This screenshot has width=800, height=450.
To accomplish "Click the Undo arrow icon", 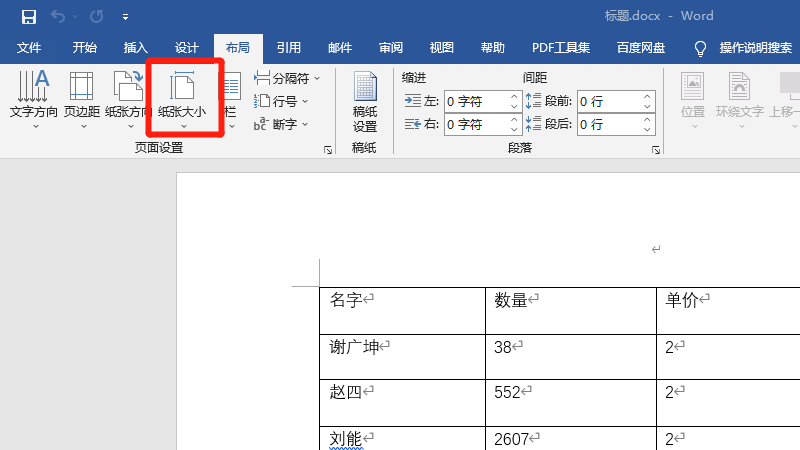I will [59, 16].
